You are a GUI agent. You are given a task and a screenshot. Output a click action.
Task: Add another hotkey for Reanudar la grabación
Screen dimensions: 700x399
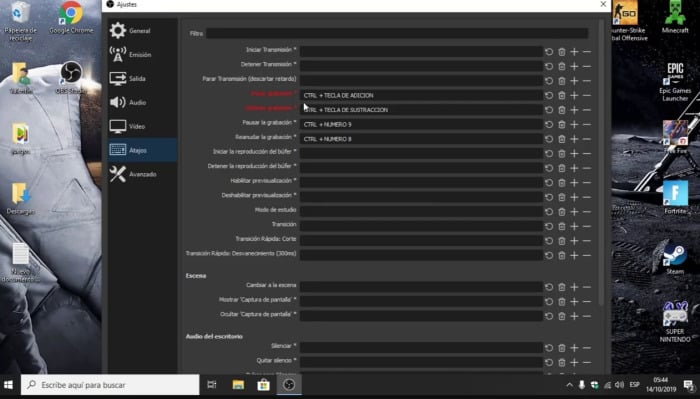pyautogui.click(x=574, y=139)
